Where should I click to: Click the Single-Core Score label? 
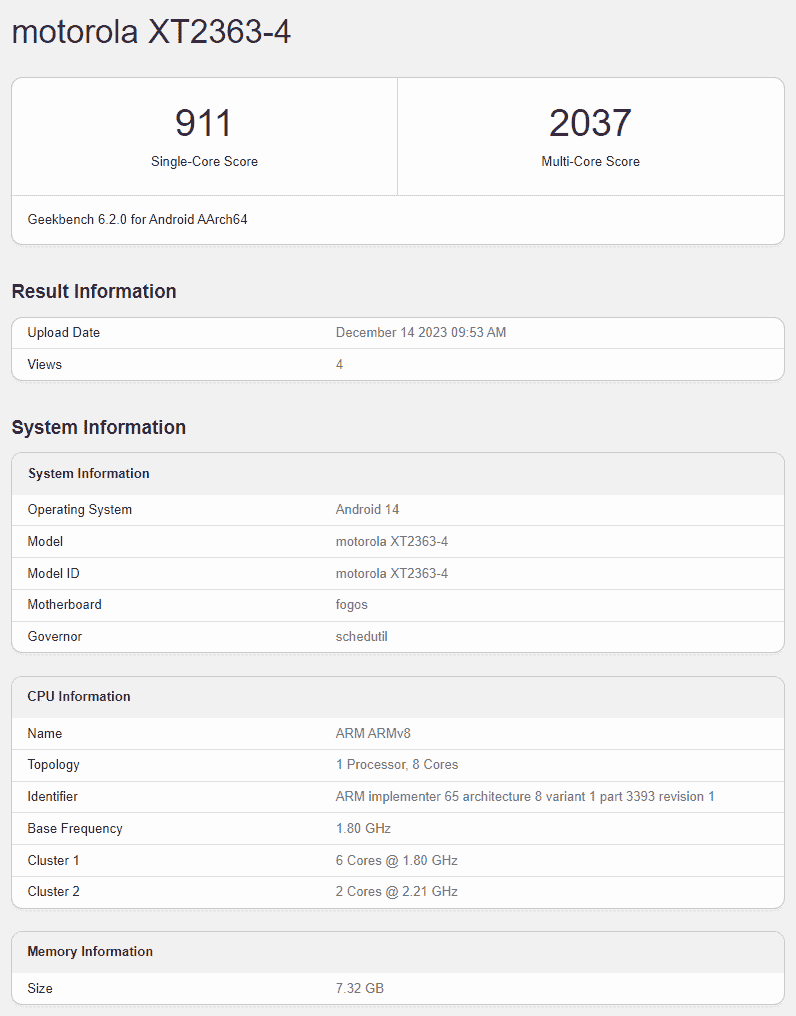(x=204, y=161)
